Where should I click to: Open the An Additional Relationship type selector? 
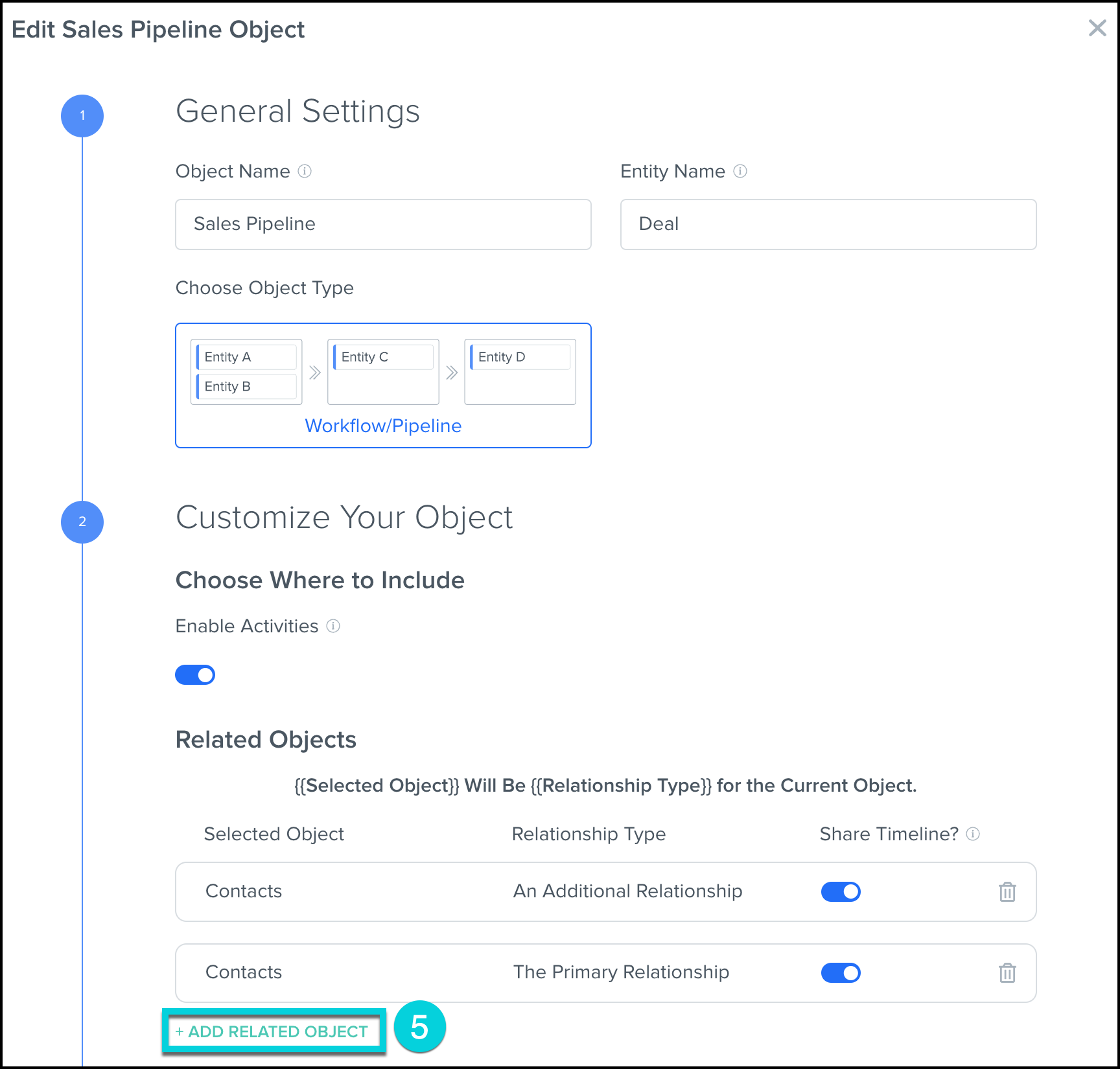click(x=627, y=891)
